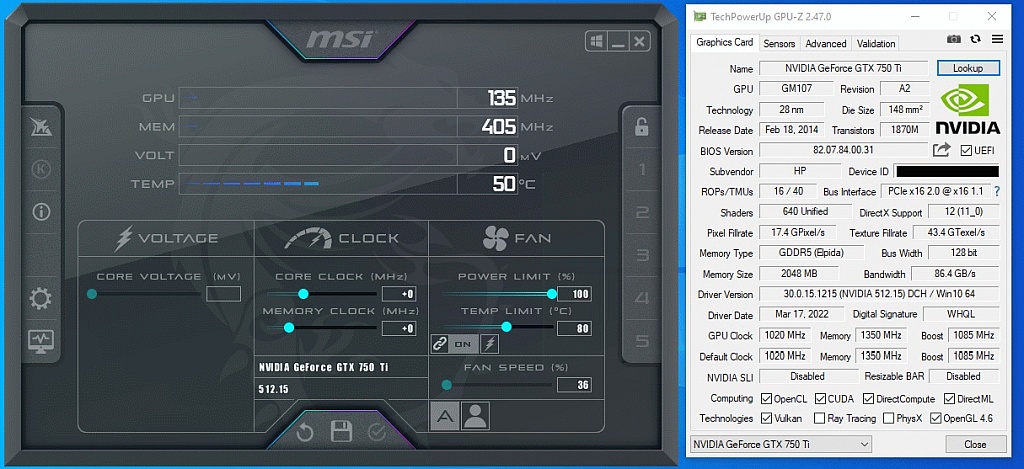Open the hardware monitor icon in Afterburner
Screen dimensions: 1024x469
click(x=41, y=341)
